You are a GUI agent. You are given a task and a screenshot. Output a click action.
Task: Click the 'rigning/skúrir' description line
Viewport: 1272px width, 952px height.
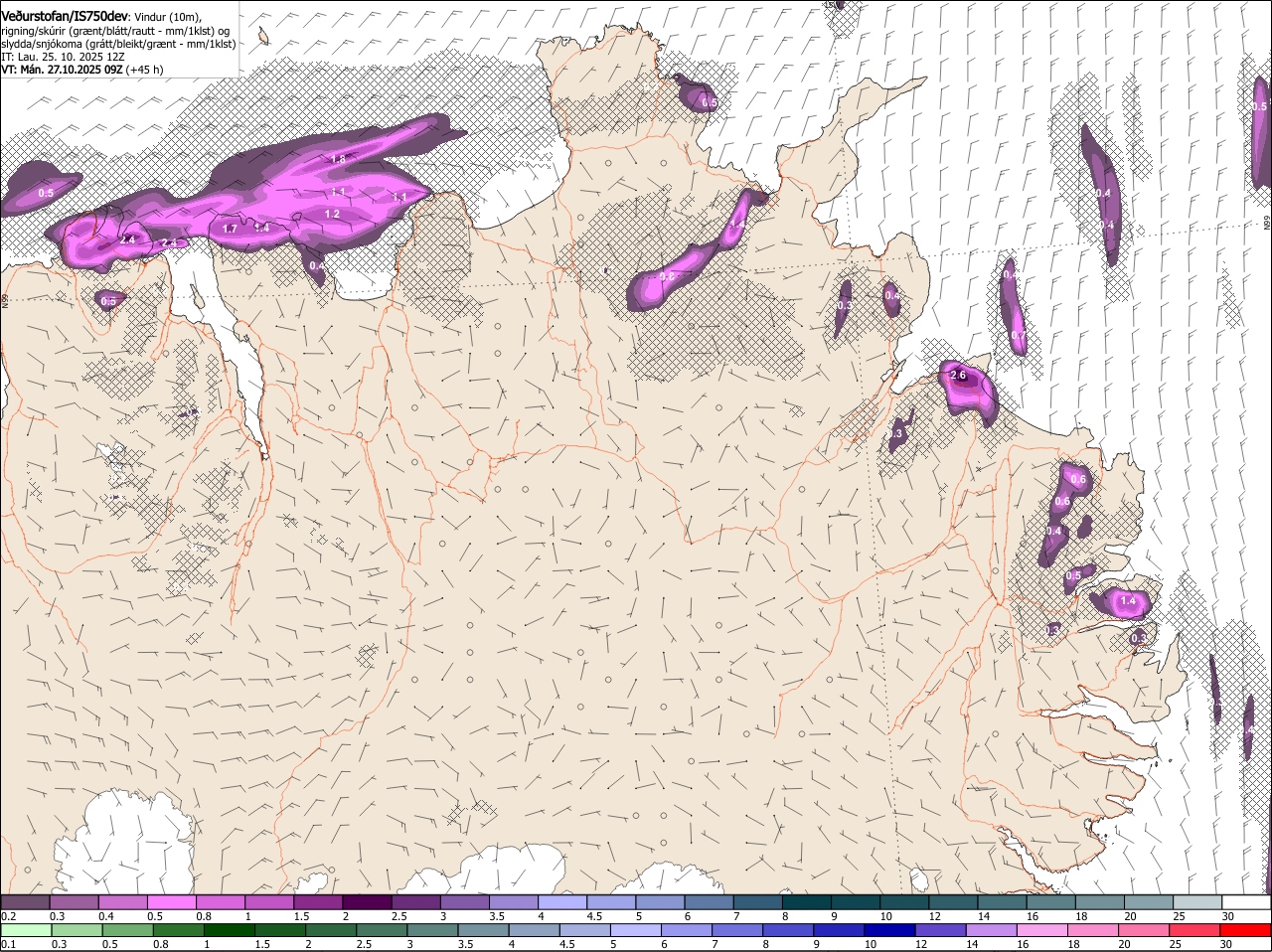(x=115, y=31)
